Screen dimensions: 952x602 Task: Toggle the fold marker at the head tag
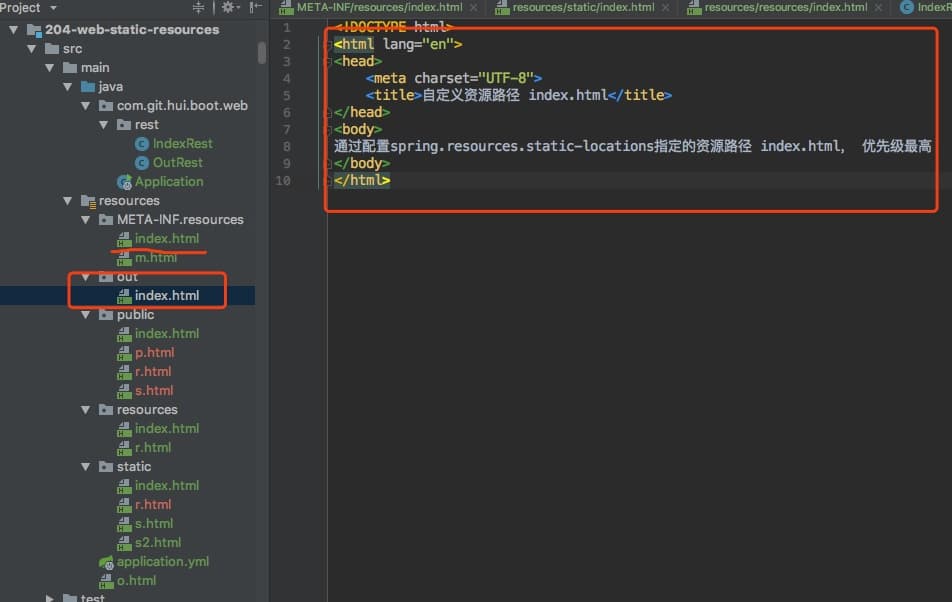pos(330,62)
